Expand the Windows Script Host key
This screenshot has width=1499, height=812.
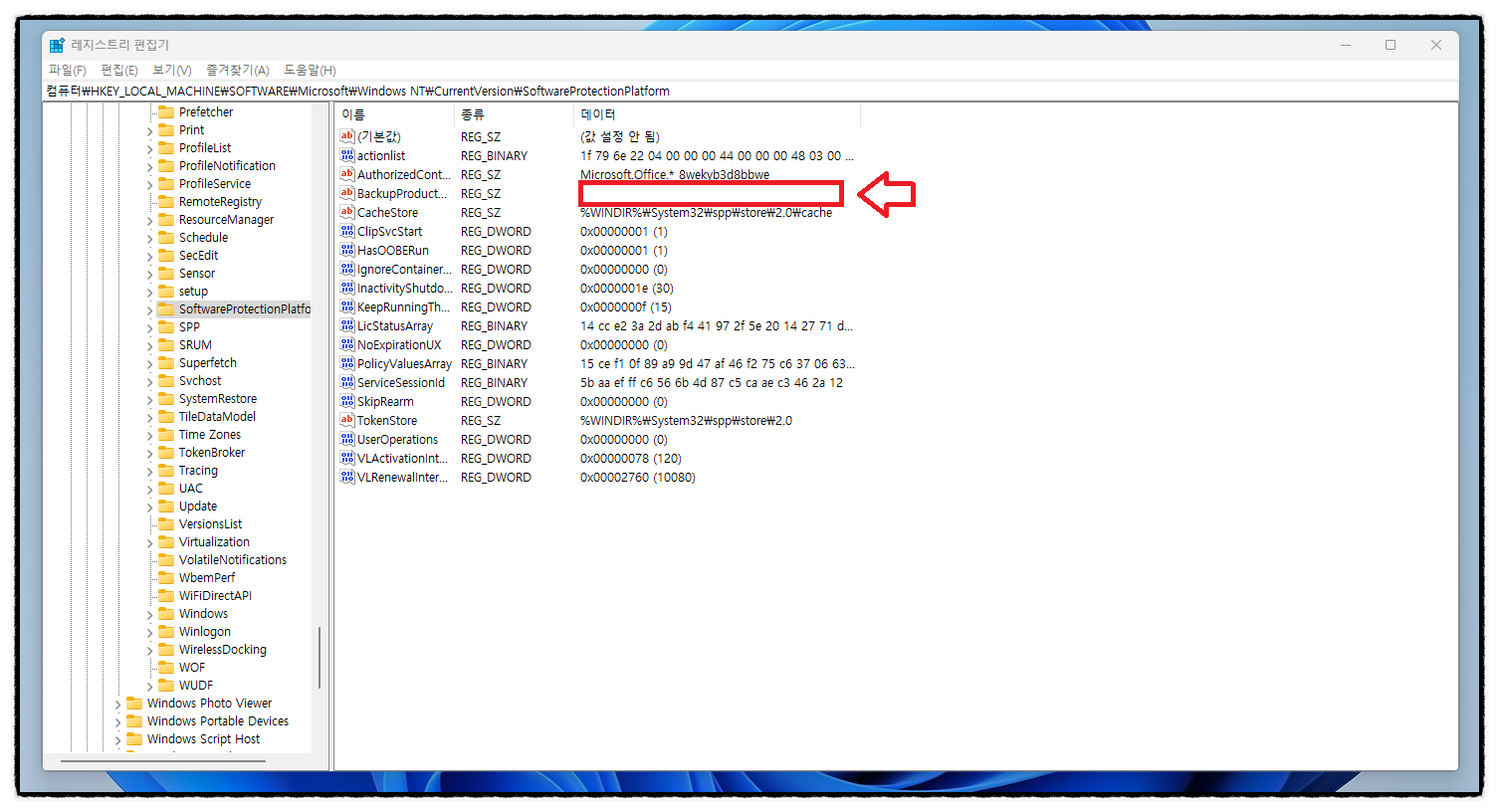[118, 740]
